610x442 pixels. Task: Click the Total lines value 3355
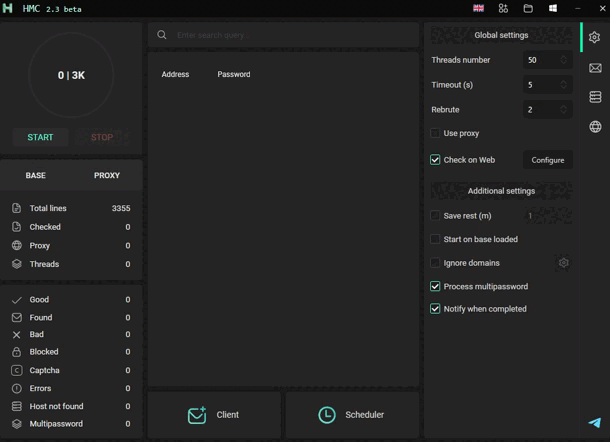121,208
